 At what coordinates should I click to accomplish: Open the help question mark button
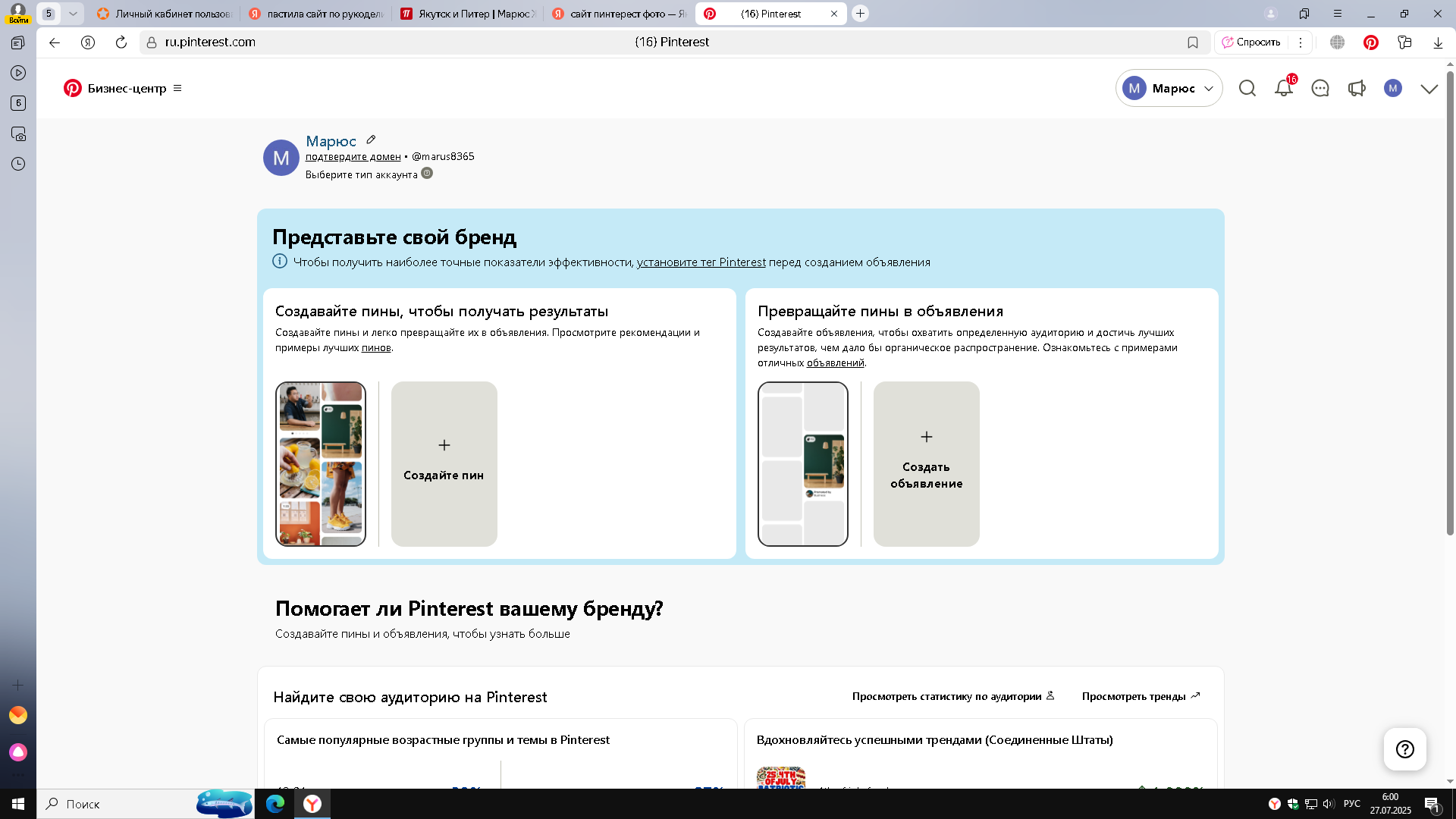tap(1405, 749)
